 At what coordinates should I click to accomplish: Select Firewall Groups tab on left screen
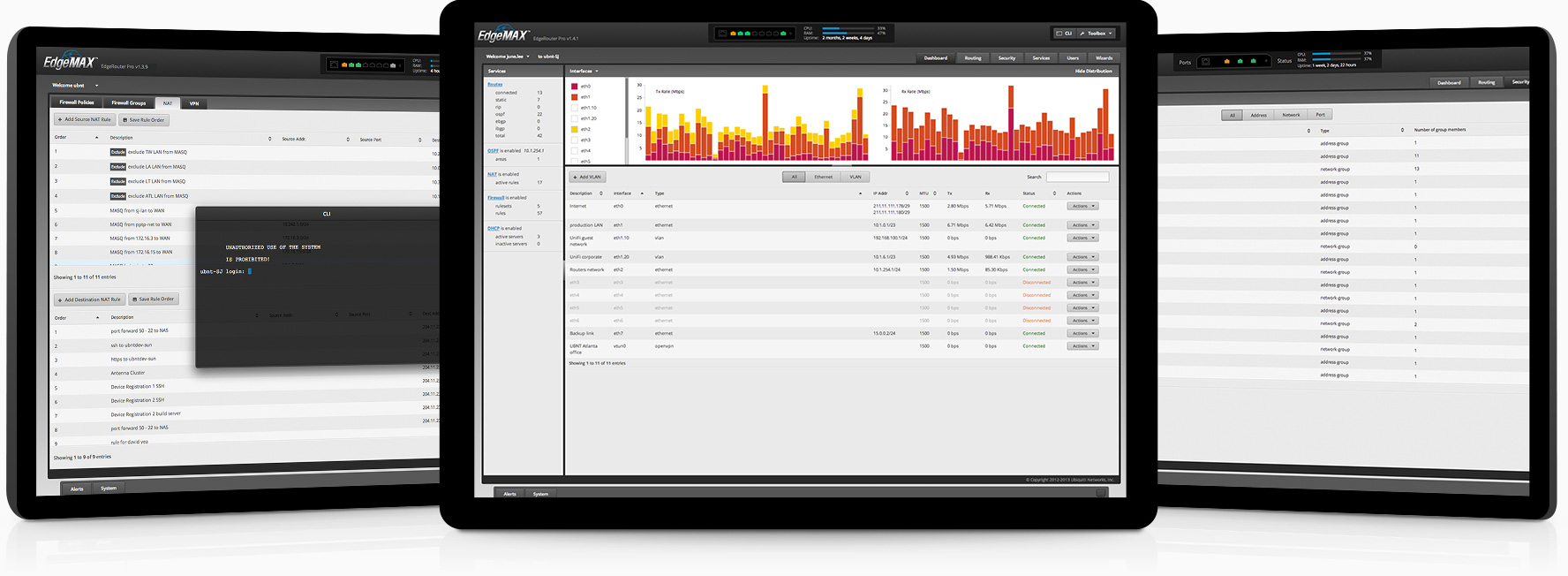[129, 102]
